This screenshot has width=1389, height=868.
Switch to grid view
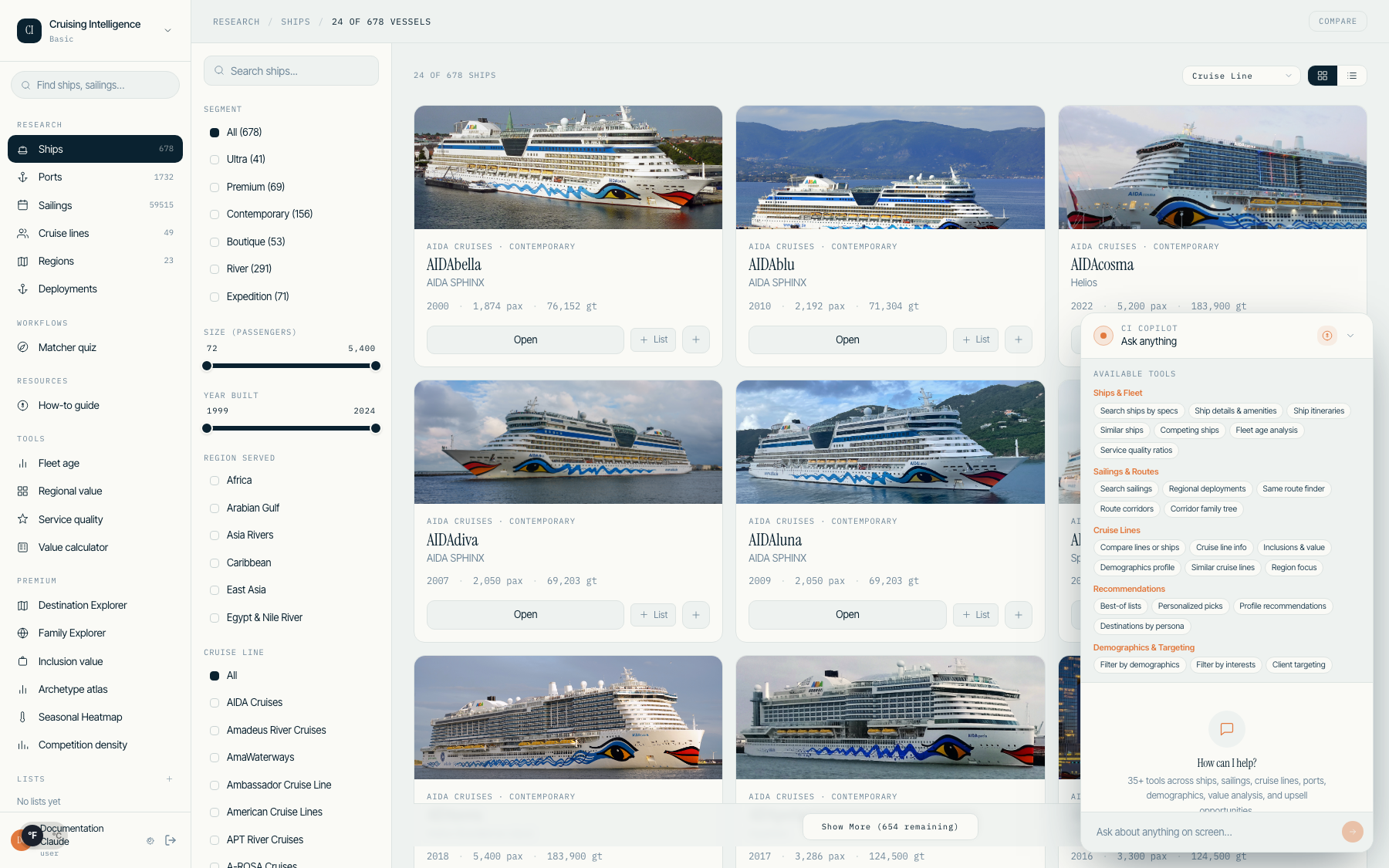pyautogui.click(x=1323, y=76)
